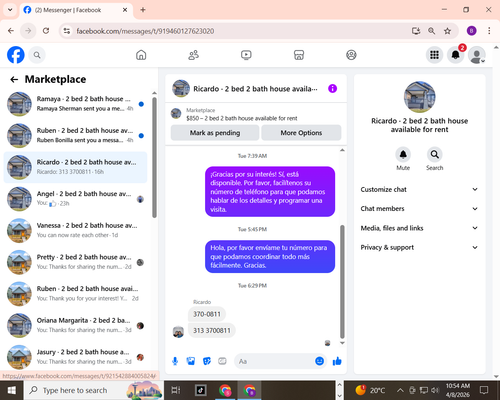
Task: Open the Oriana Margarita conversation
Action: pos(75,325)
